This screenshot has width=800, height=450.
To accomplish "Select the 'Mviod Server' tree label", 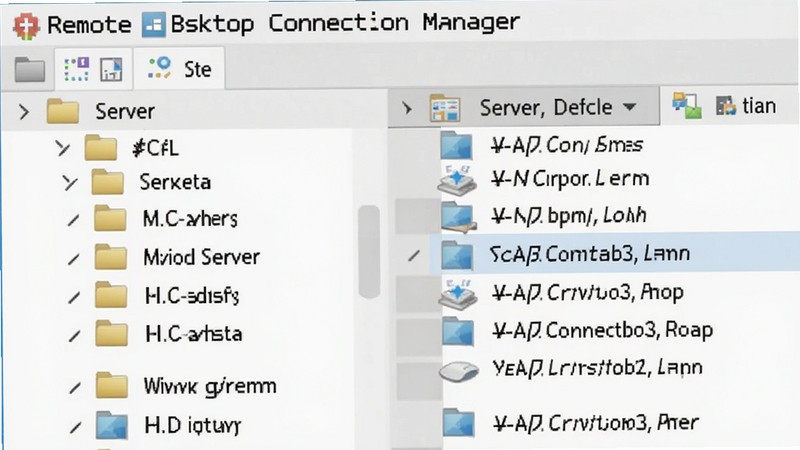I will (x=202, y=257).
